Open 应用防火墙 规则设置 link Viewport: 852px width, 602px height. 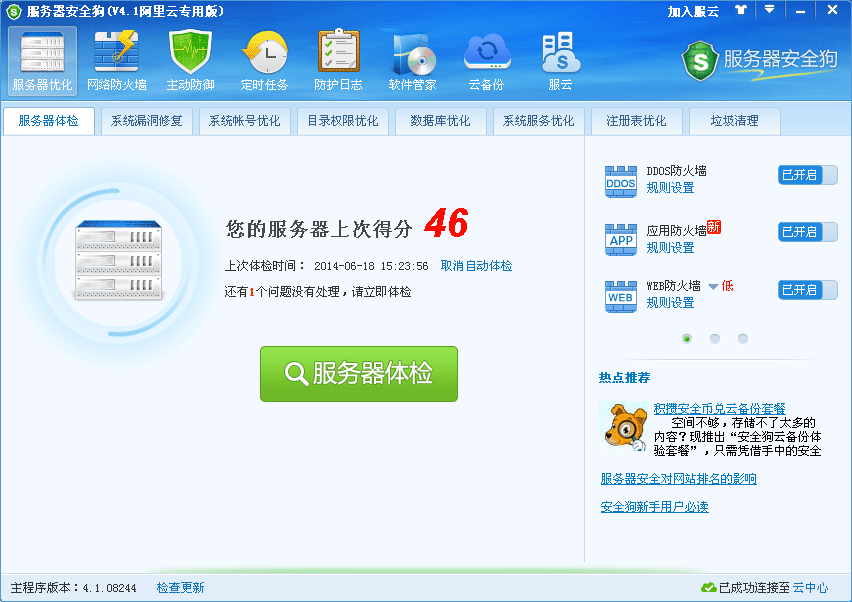[x=670, y=248]
